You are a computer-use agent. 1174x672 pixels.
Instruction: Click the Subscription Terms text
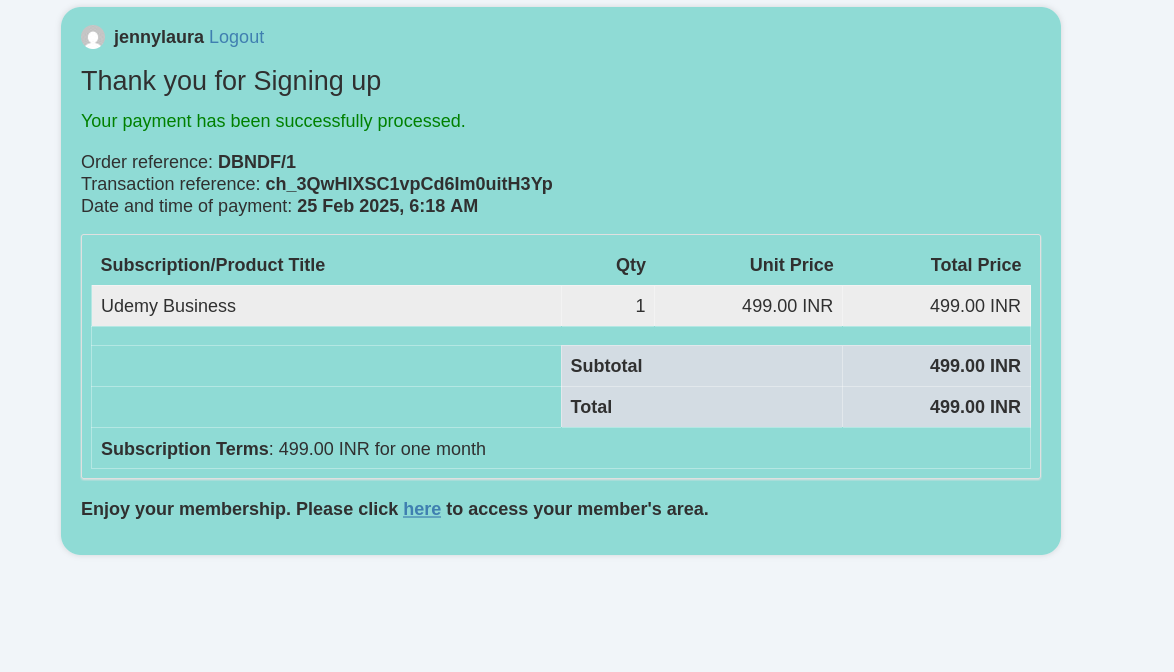[x=293, y=449]
